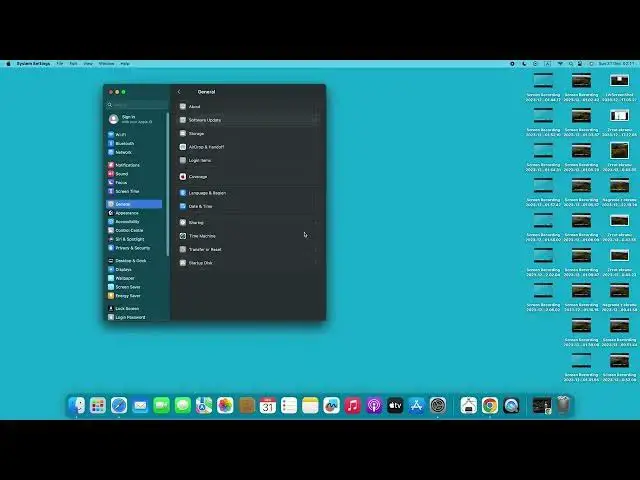640x480 pixels.
Task: Select Energy Saver in the sidebar
Action: [124, 296]
